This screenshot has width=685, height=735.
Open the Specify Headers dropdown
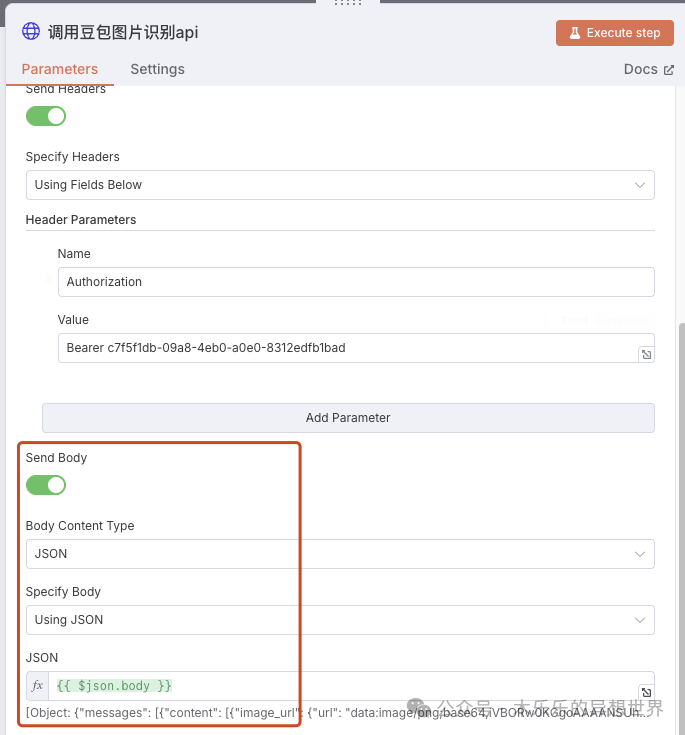click(x=340, y=185)
